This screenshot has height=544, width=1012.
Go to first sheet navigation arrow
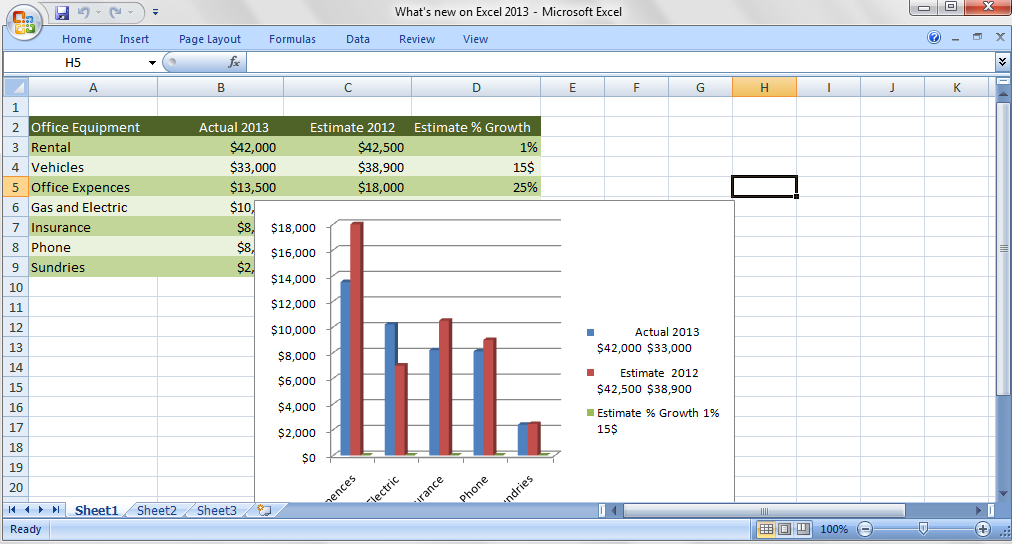12,510
